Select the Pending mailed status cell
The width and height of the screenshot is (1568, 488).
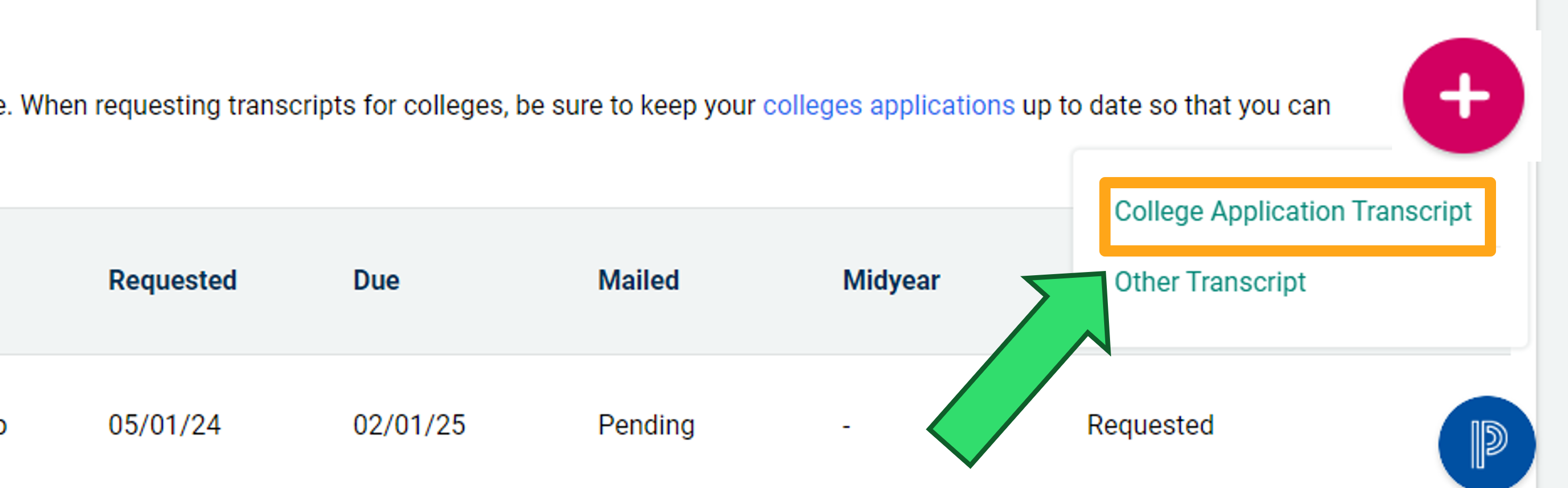click(646, 425)
